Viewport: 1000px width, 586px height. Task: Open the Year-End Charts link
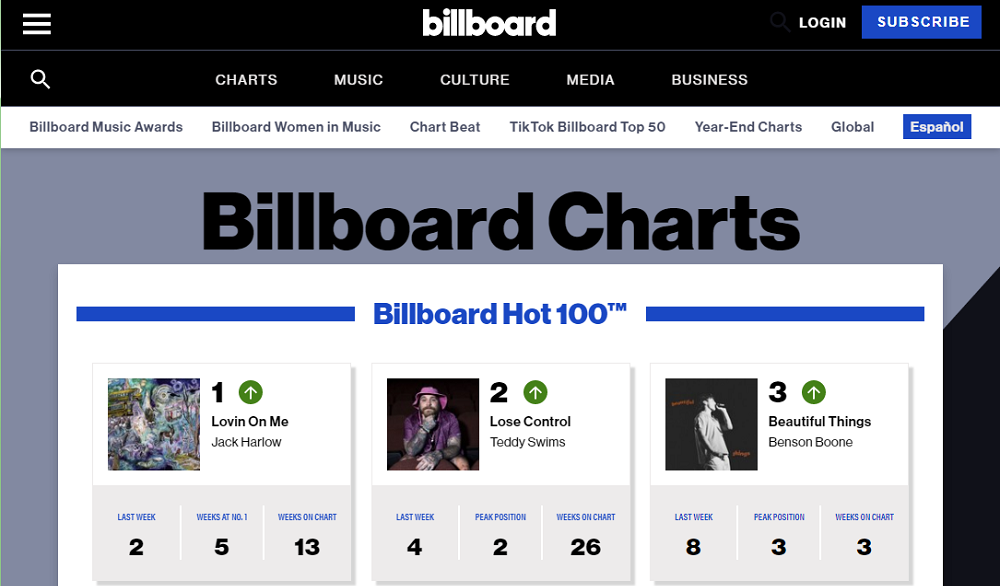click(x=748, y=127)
